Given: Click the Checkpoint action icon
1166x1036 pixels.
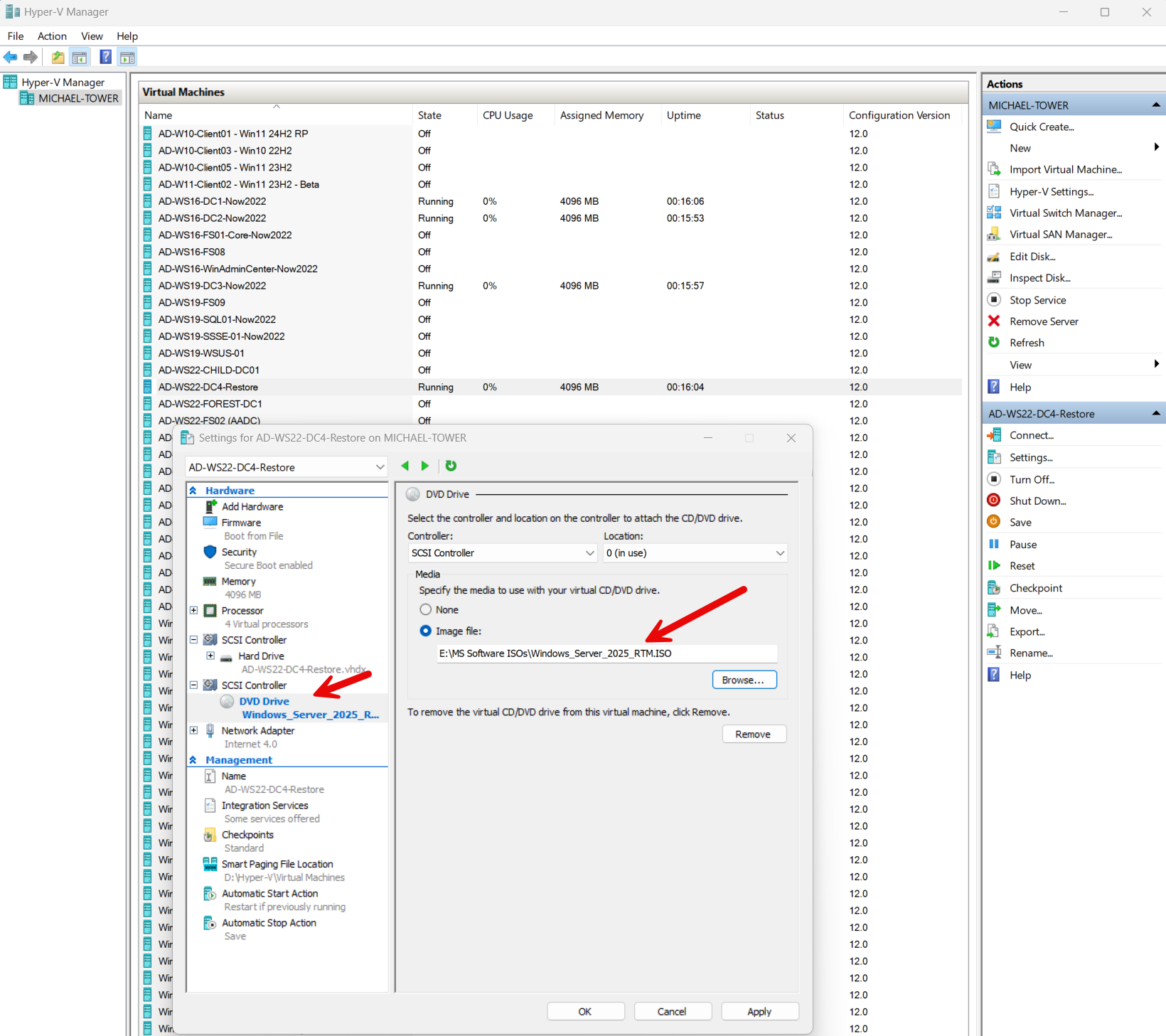Looking at the screenshot, I should pyautogui.click(x=994, y=588).
